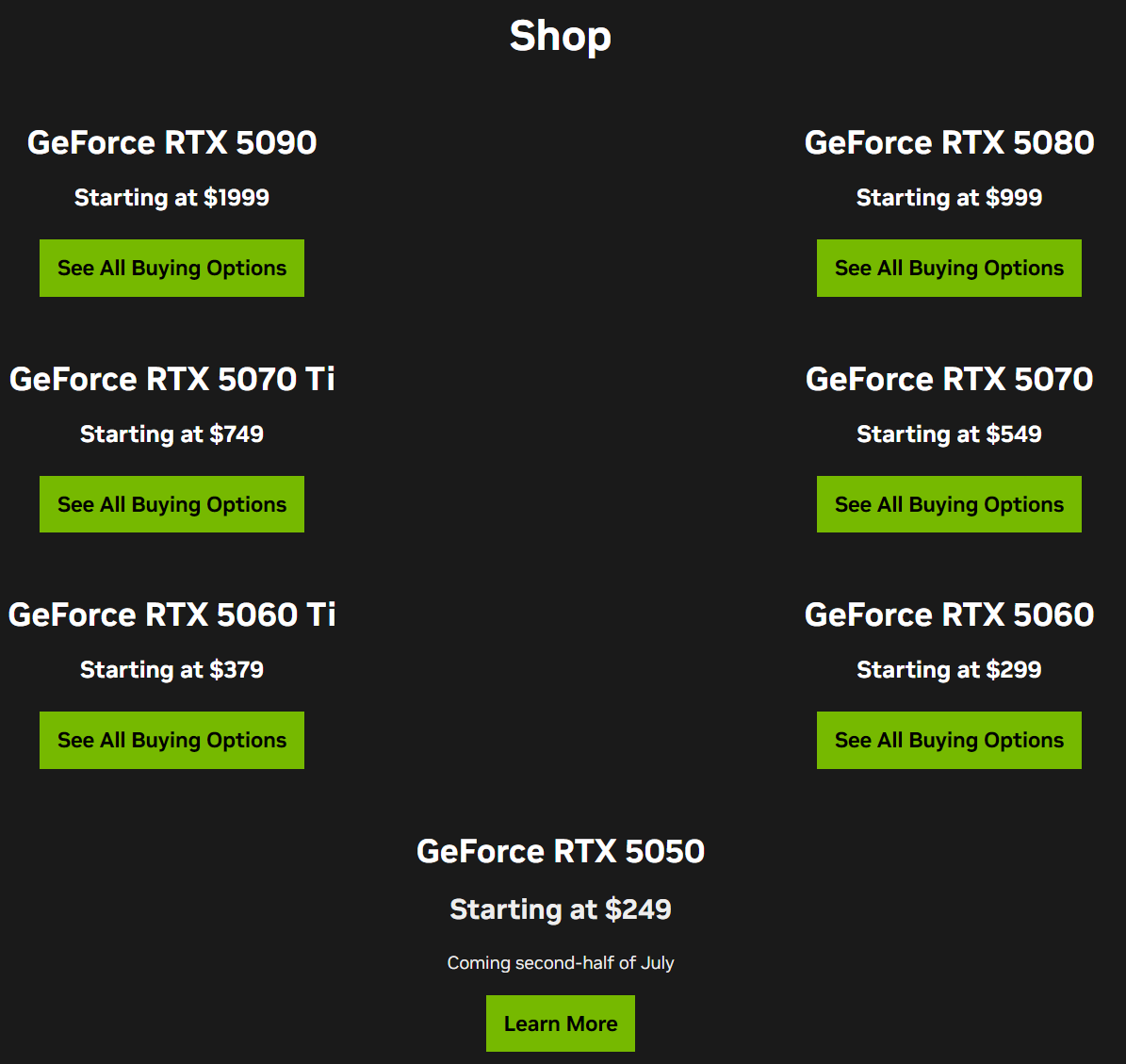This screenshot has width=1126, height=1064.
Task: View buying options for RTX 5060 Ti
Action: coord(171,740)
